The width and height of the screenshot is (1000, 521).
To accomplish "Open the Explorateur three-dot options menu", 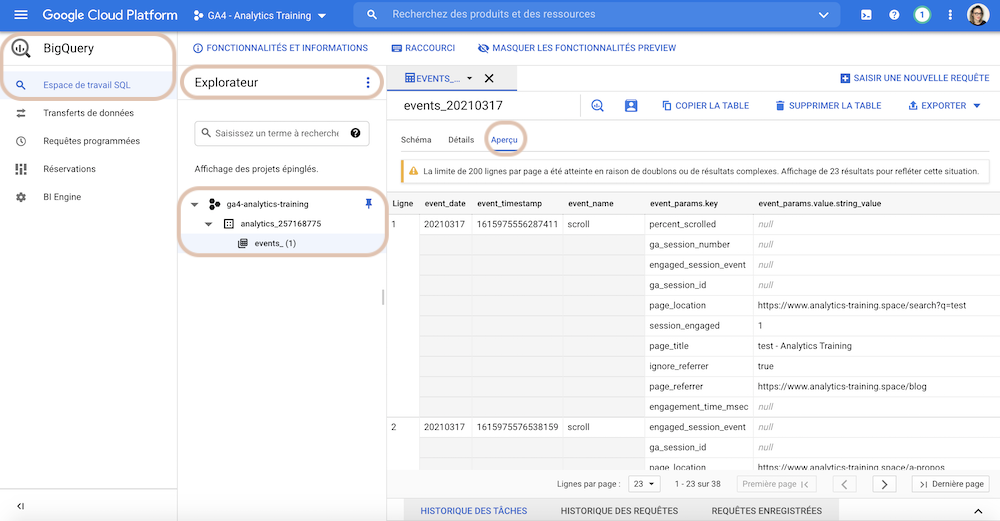I will pos(367,82).
